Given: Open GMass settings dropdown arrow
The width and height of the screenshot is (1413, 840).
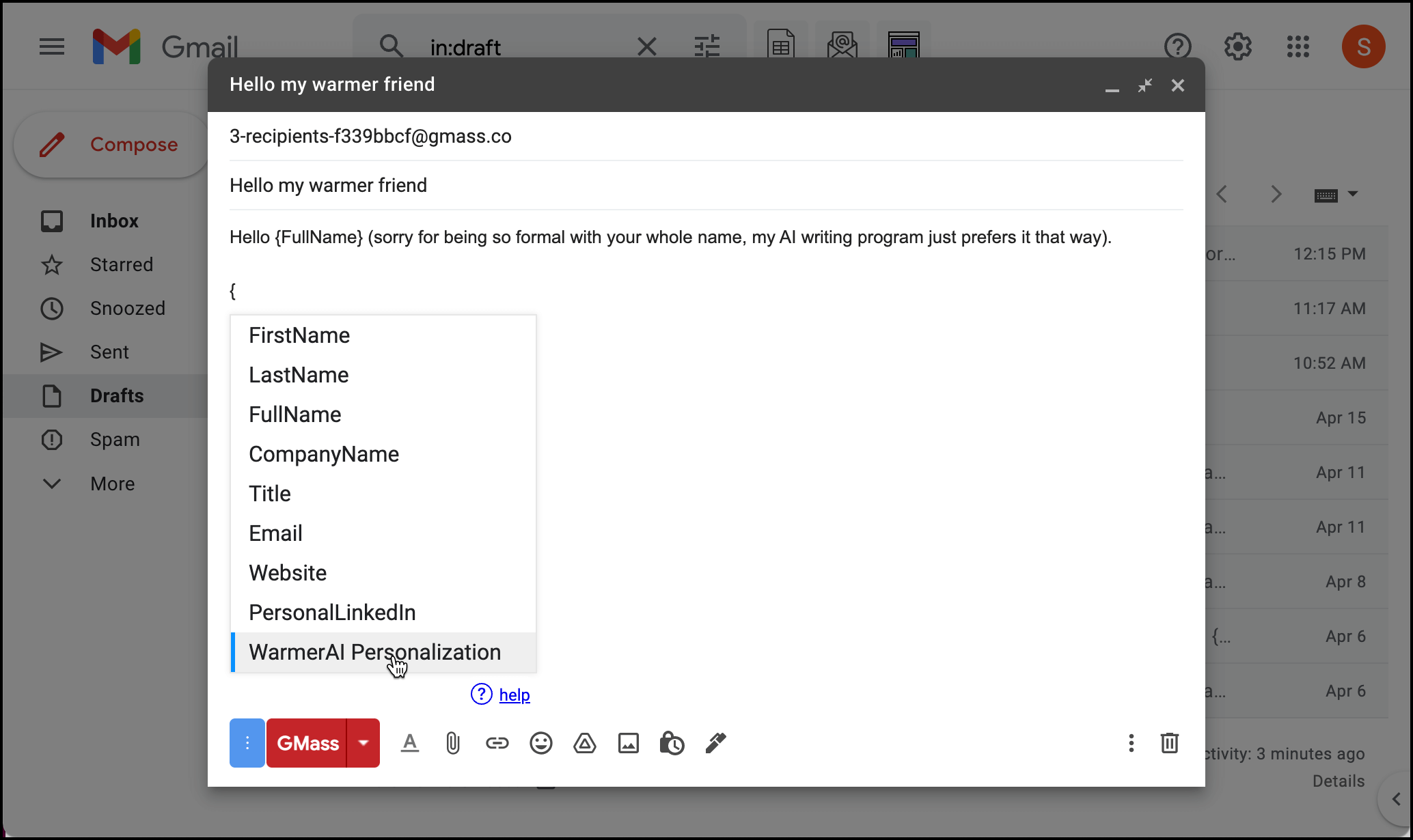Looking at the screenshot, I should 363,743.
